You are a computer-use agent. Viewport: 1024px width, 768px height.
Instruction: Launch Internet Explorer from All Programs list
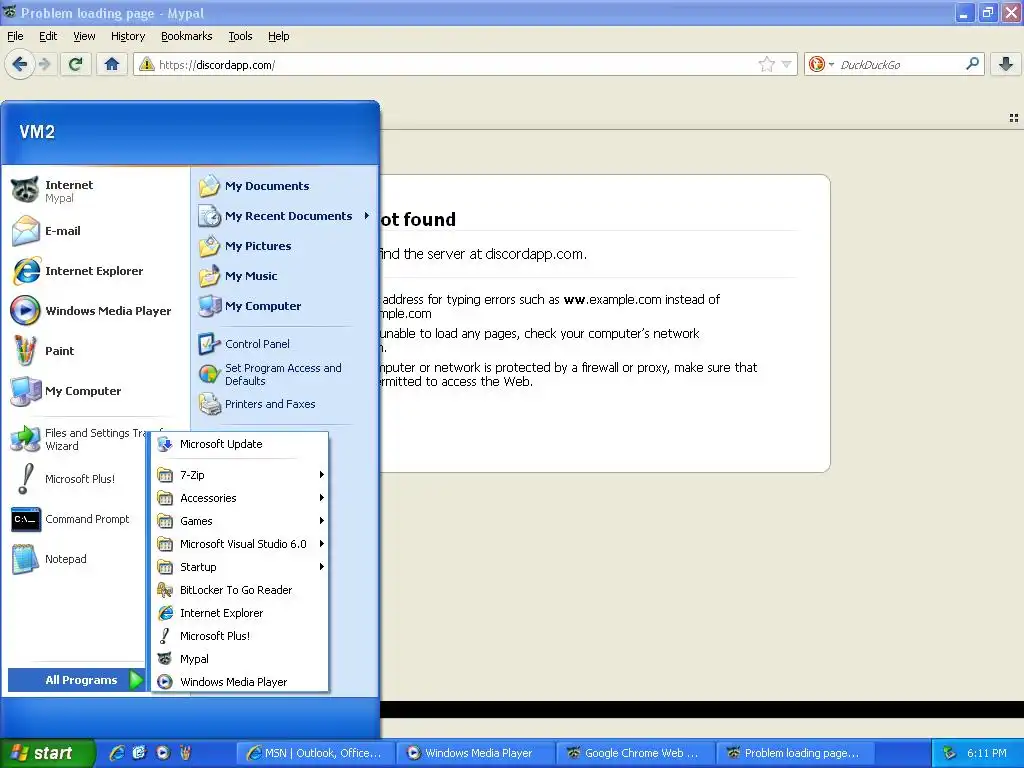tap(240, 613)
